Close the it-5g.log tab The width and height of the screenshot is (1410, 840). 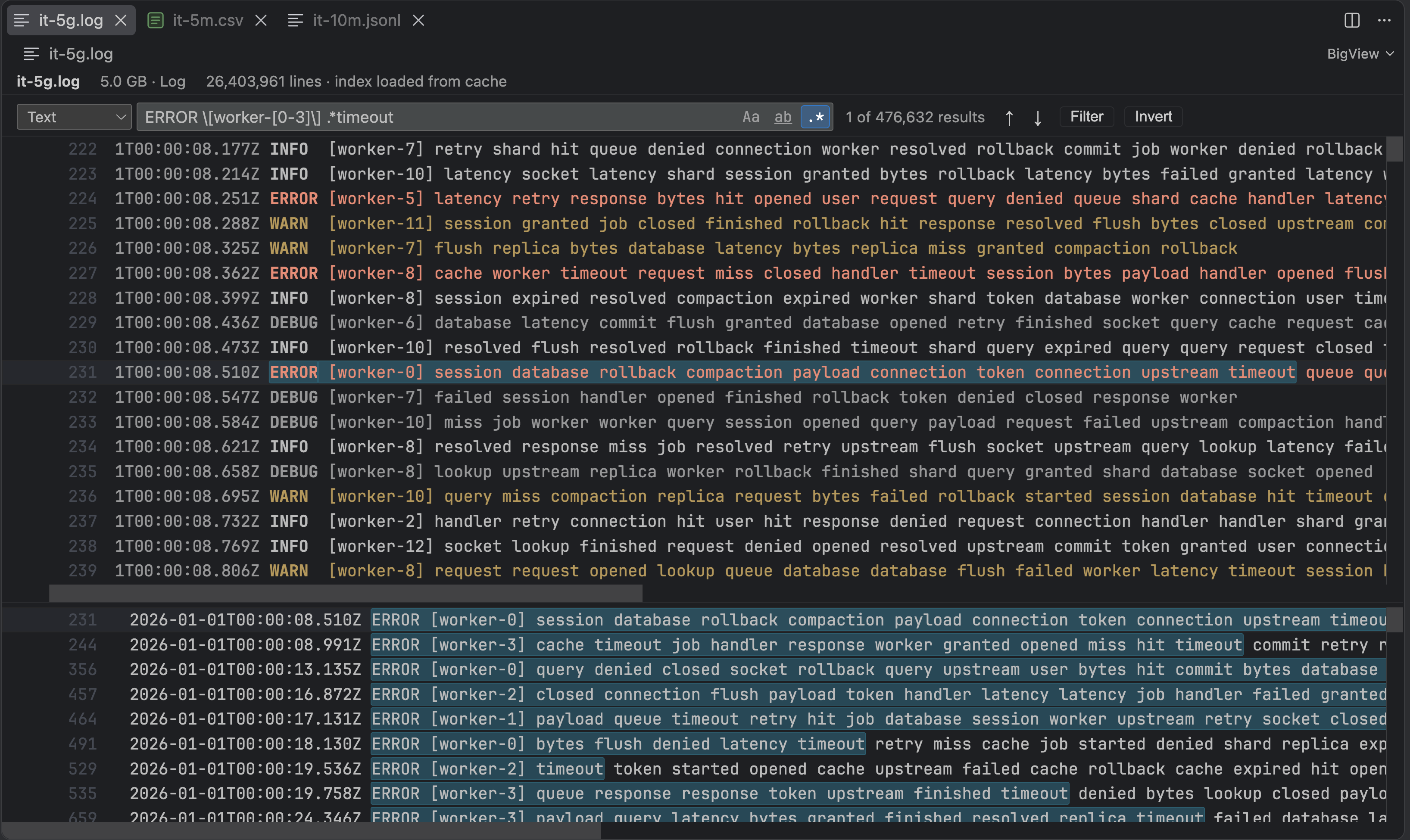pos(121,20)
